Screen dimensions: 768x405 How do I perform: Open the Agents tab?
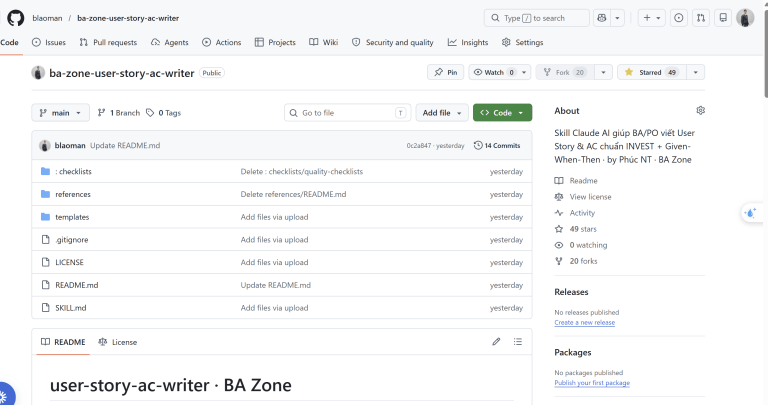tap(169, 43)
